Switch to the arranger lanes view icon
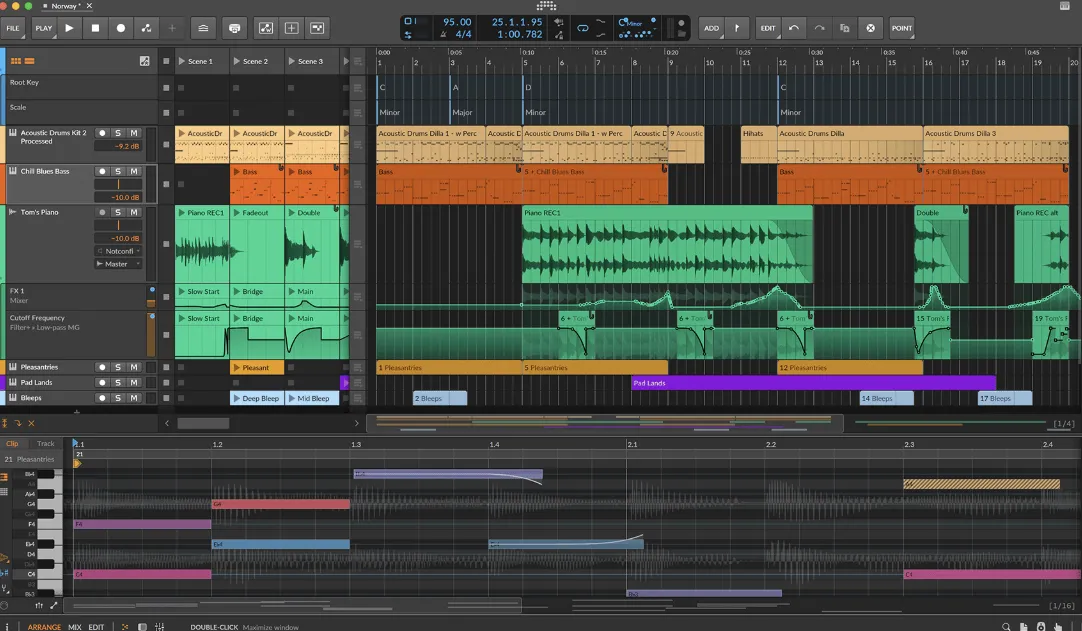 pyautogui.click(x=30, y=61)
